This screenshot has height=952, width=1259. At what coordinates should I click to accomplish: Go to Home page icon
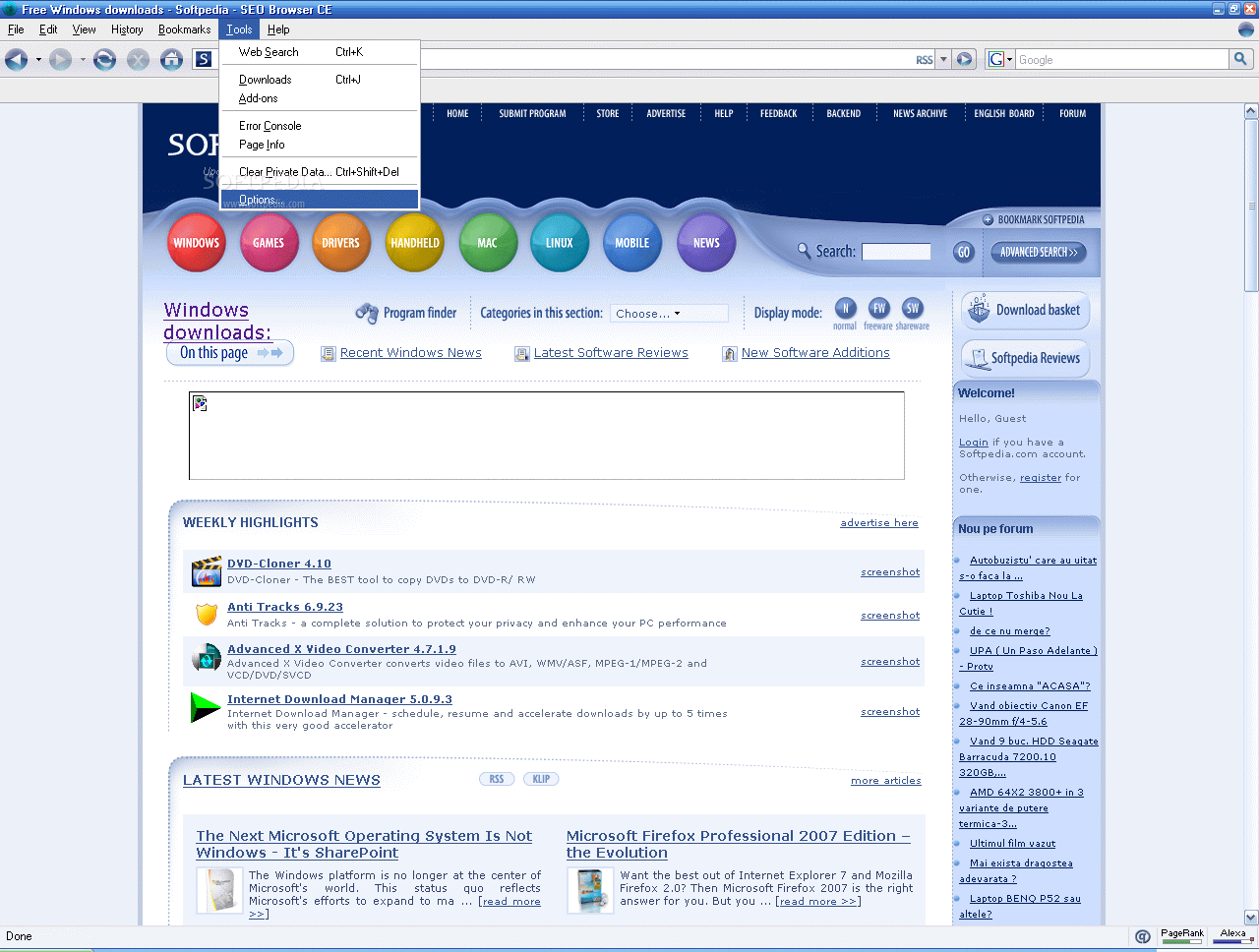tap(172, 60)
